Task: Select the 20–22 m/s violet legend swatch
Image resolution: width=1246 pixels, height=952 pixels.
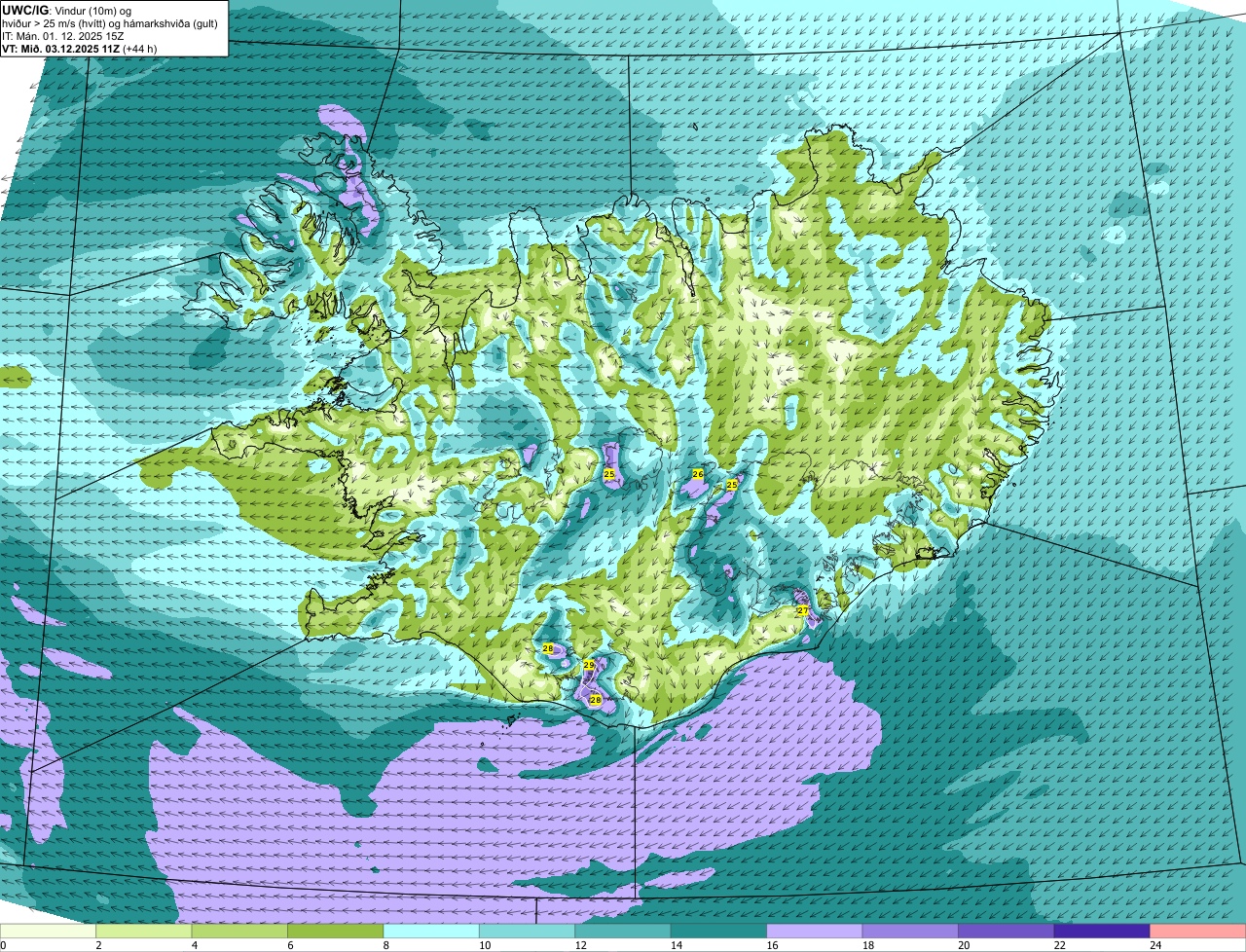Action: point(1007,931)
